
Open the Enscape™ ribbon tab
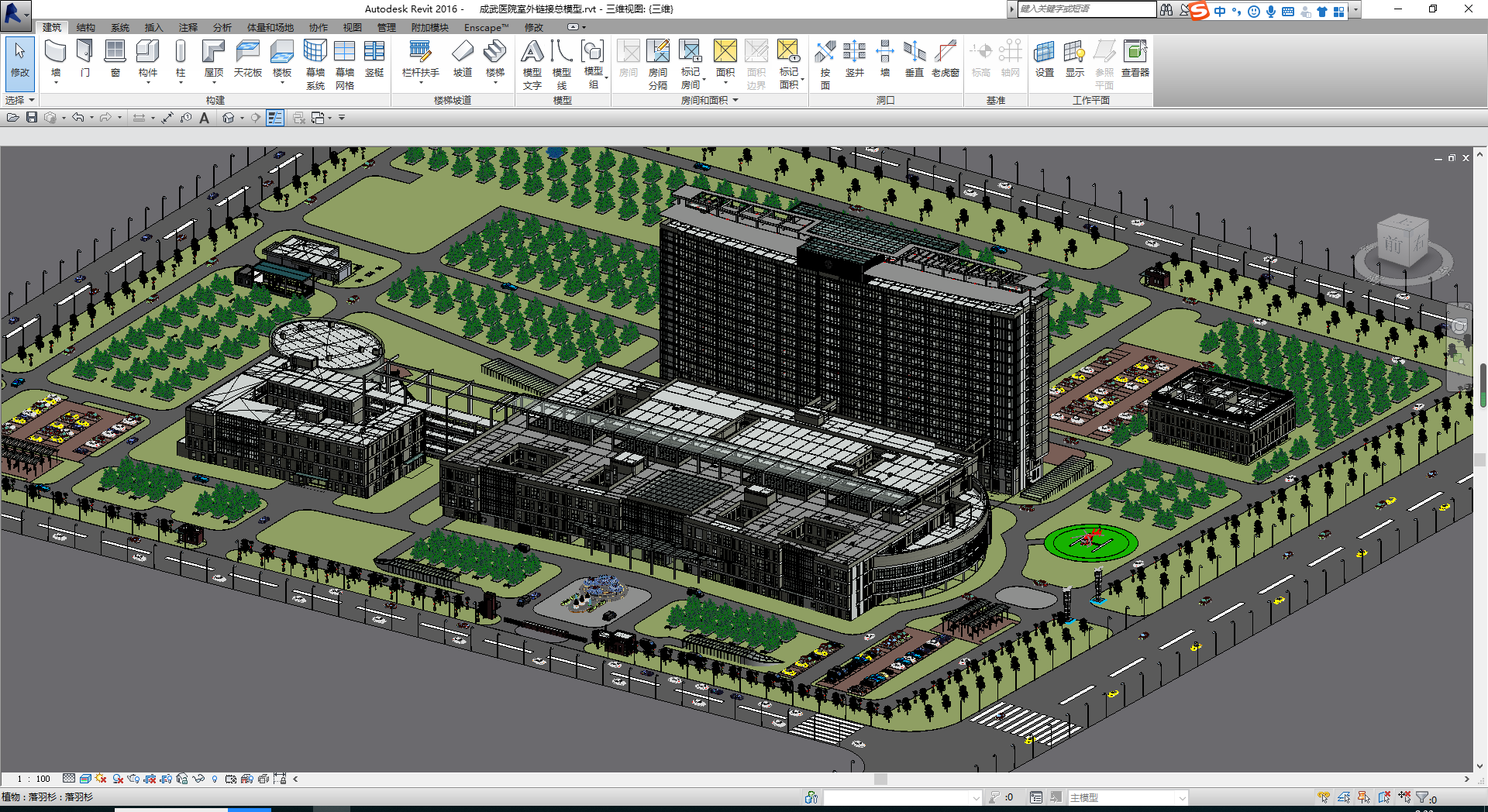[486, 27]
